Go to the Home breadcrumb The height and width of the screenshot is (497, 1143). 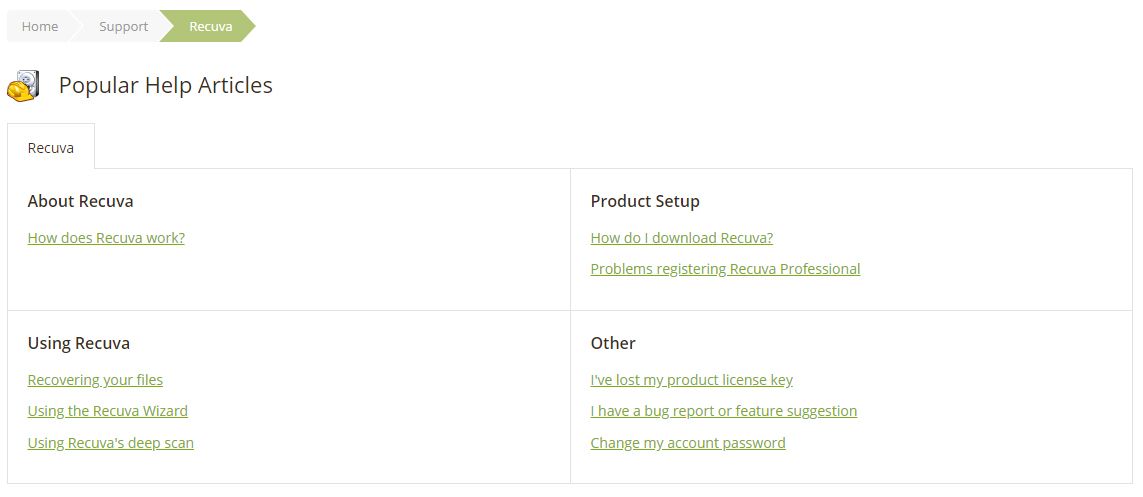[40, 26]
